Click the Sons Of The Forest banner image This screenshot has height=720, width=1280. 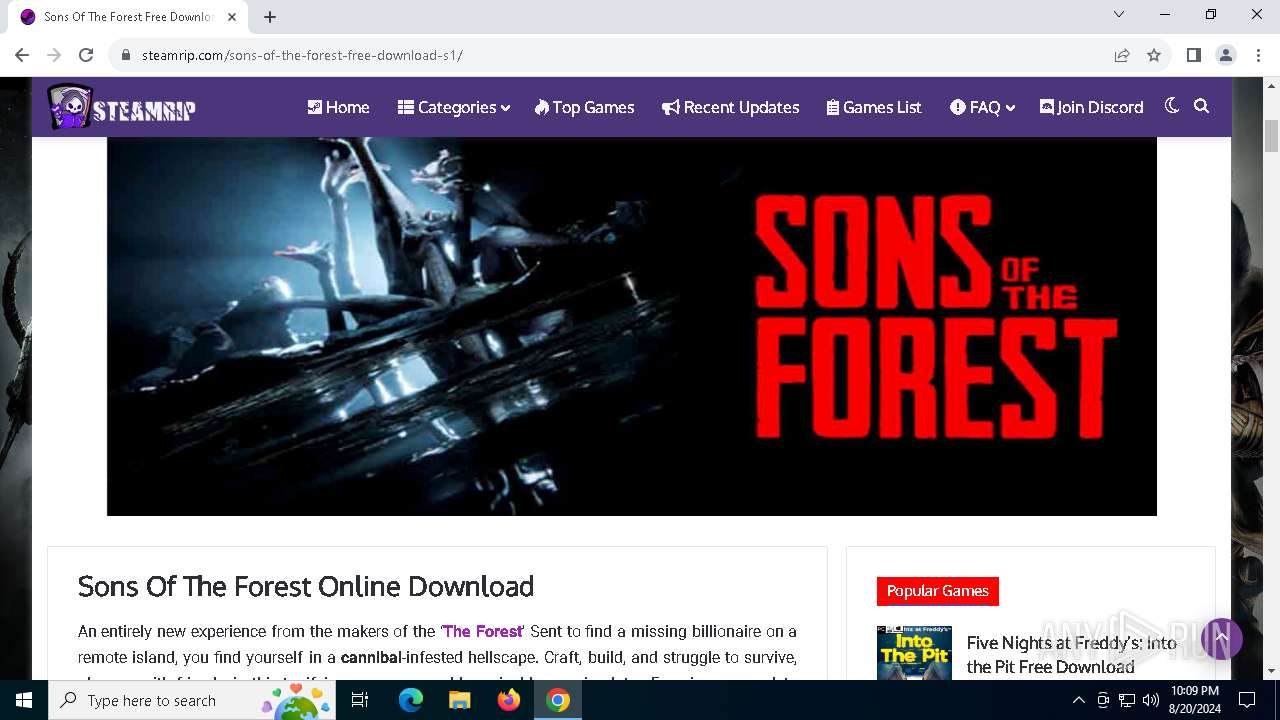click(x=632, y=326)
